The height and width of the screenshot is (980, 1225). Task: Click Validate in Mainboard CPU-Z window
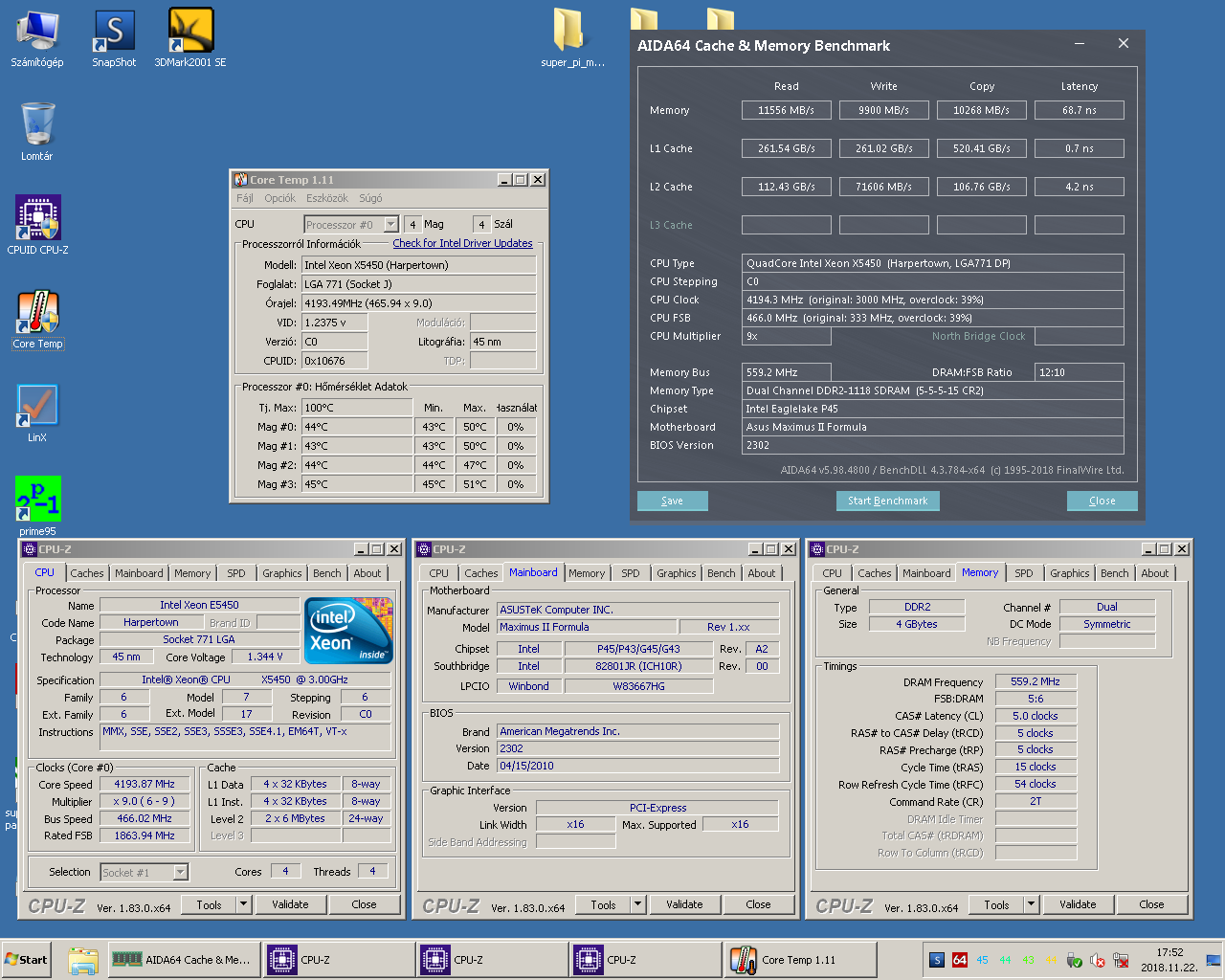(x=684, y=904)
